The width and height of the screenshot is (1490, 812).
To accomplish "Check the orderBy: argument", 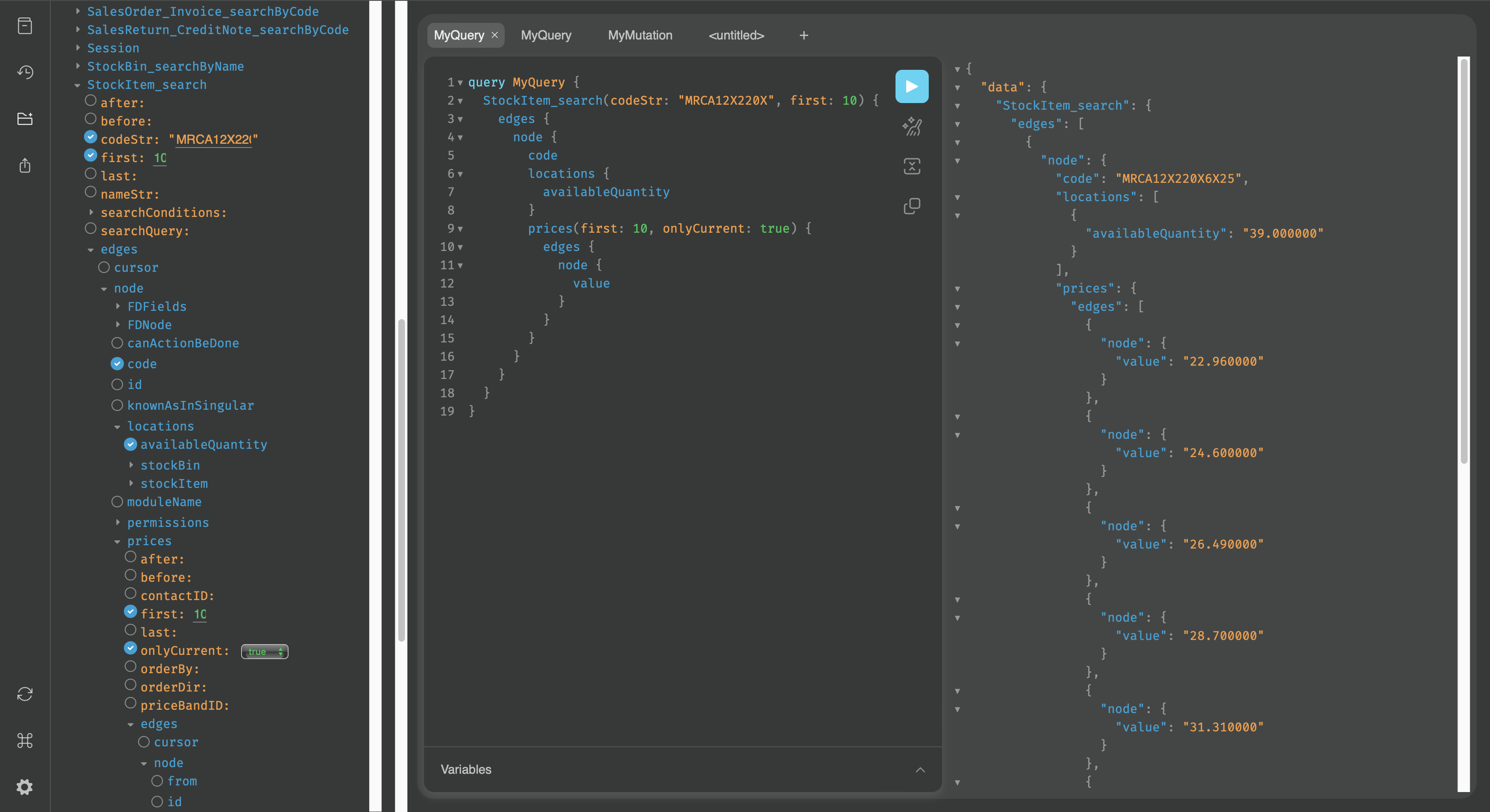I will [x=131, y=667].
